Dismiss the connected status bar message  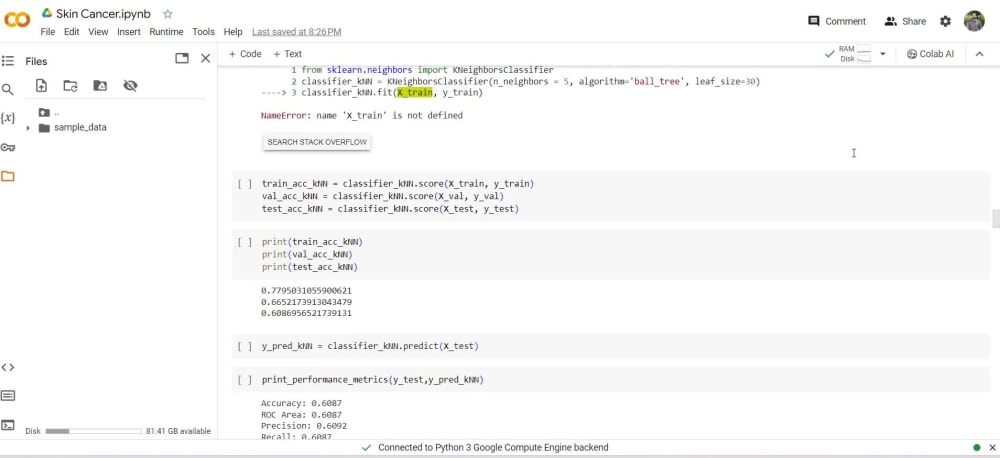pos(992,448)
